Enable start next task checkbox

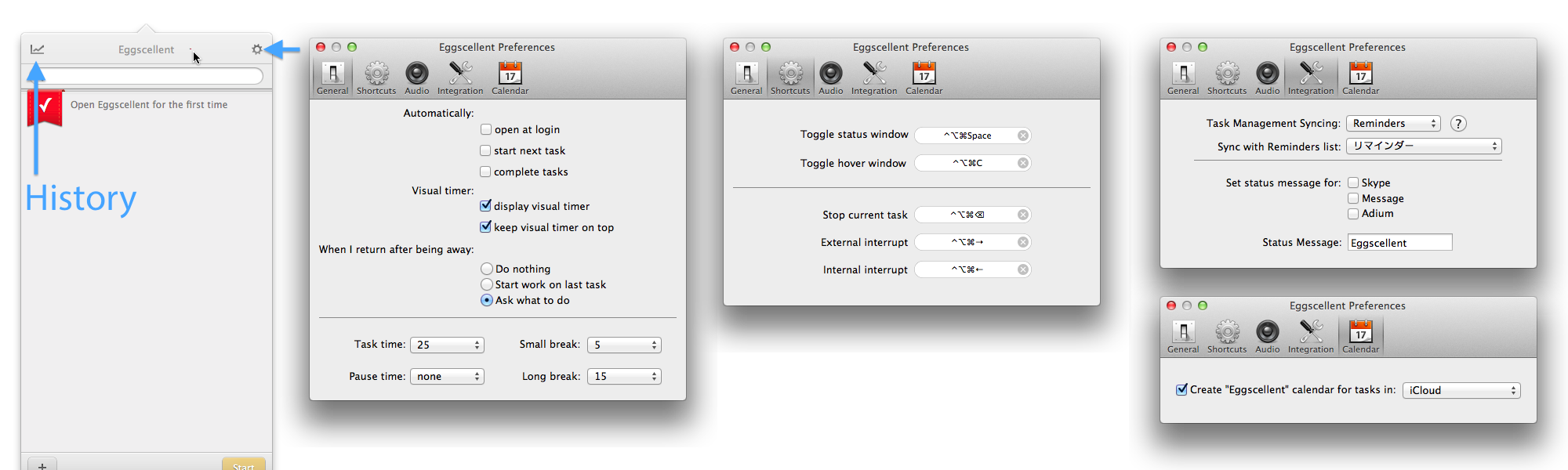click(x=486, y=150)
